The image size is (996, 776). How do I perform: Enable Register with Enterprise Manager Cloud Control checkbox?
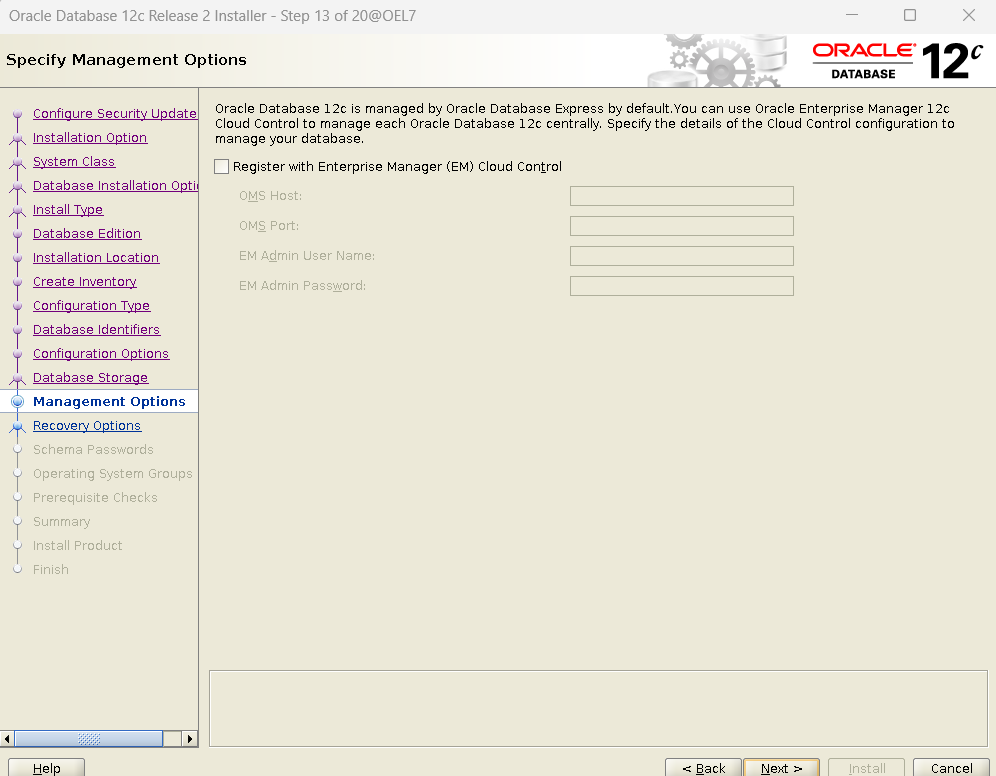(221, 166)
